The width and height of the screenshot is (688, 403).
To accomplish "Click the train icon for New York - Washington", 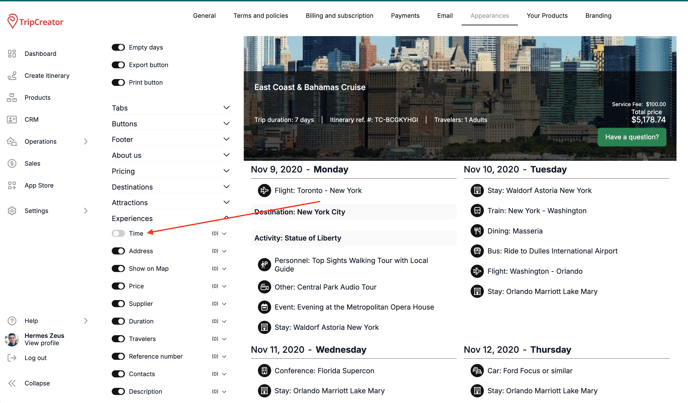I will pyautogui.click(x=477, y=211).
